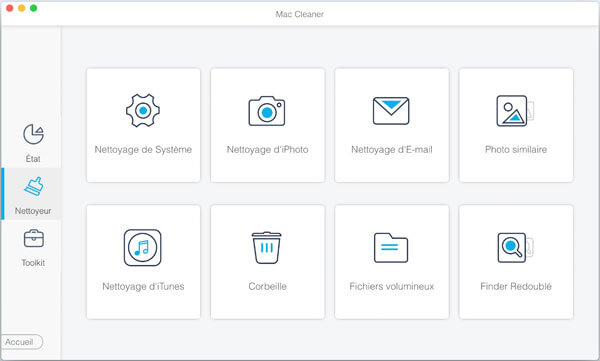Click the Corbeille label
The height and width of the screenshot is (361, 600).
click(267, 286)
